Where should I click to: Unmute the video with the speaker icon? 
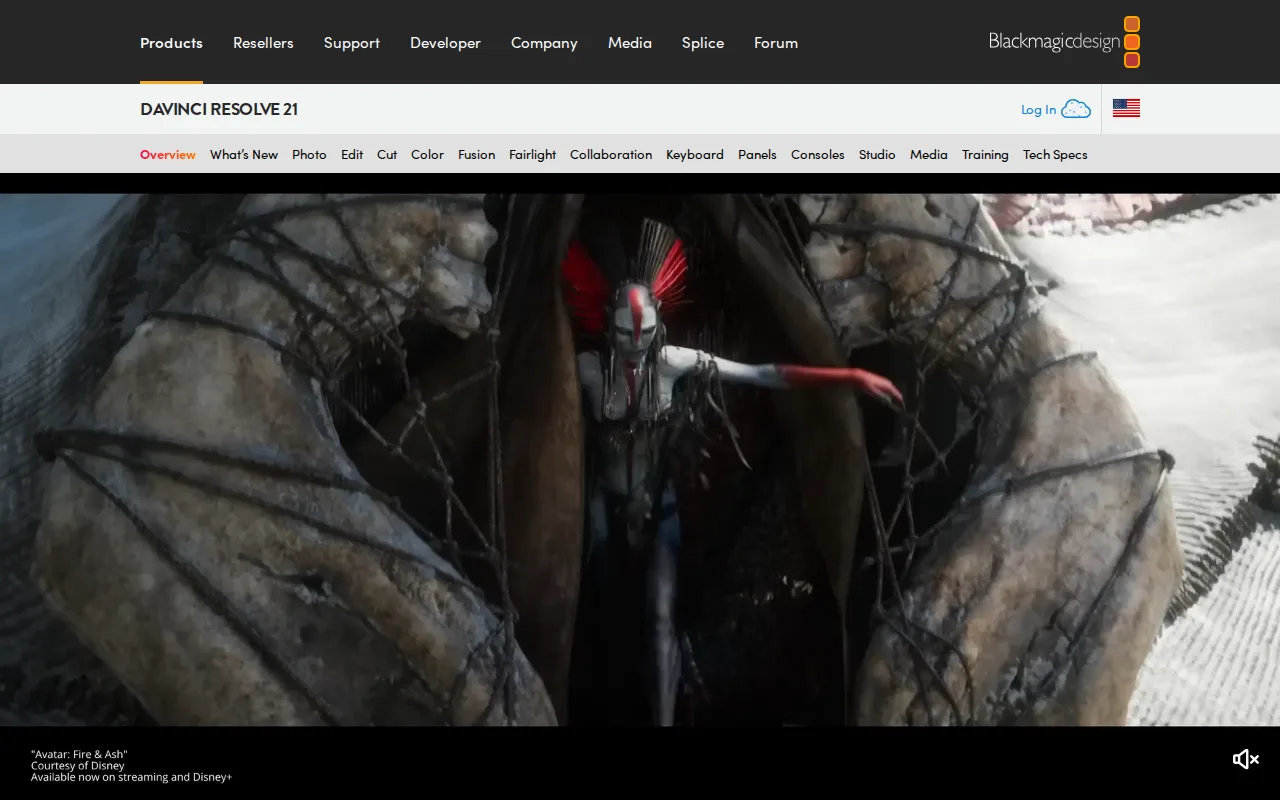[x=1245, y=760]
